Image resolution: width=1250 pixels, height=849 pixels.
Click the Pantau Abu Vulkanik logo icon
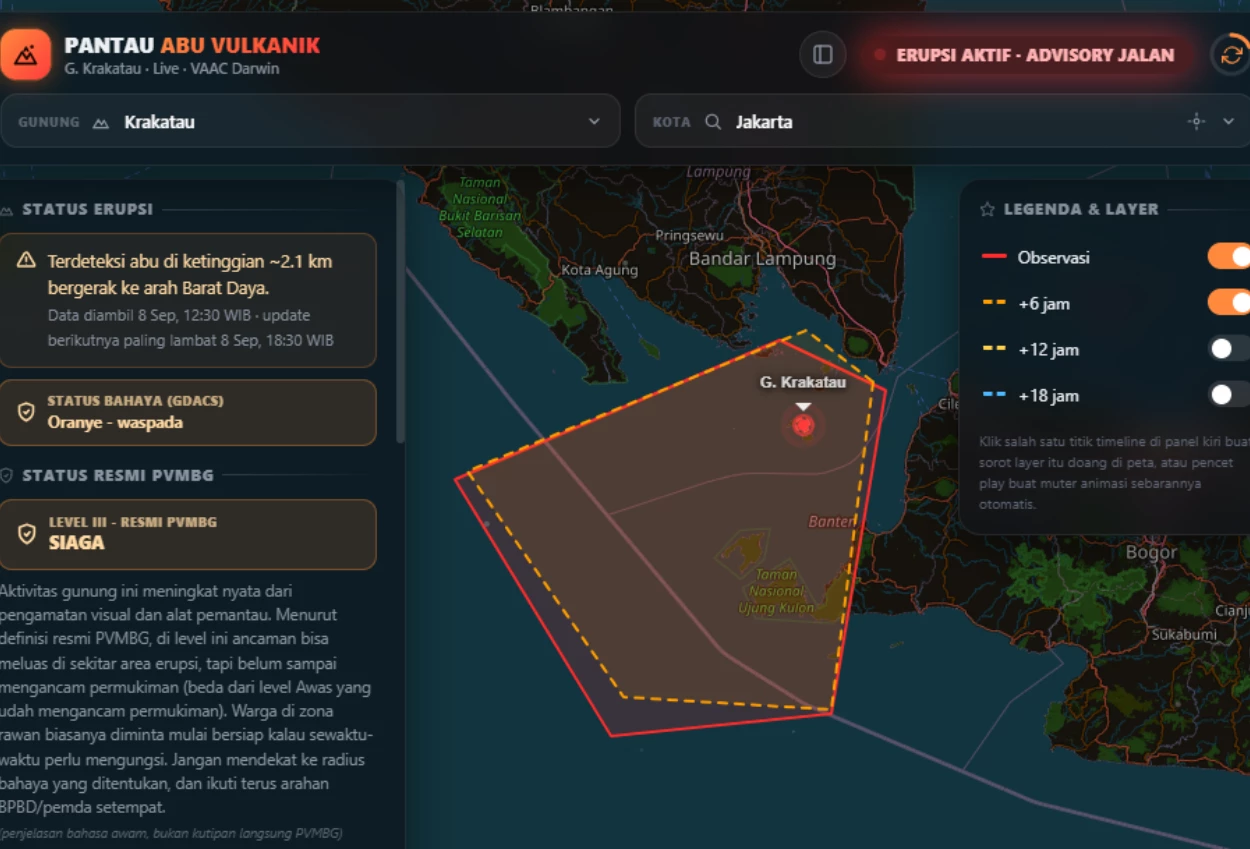tap(24, 55)
